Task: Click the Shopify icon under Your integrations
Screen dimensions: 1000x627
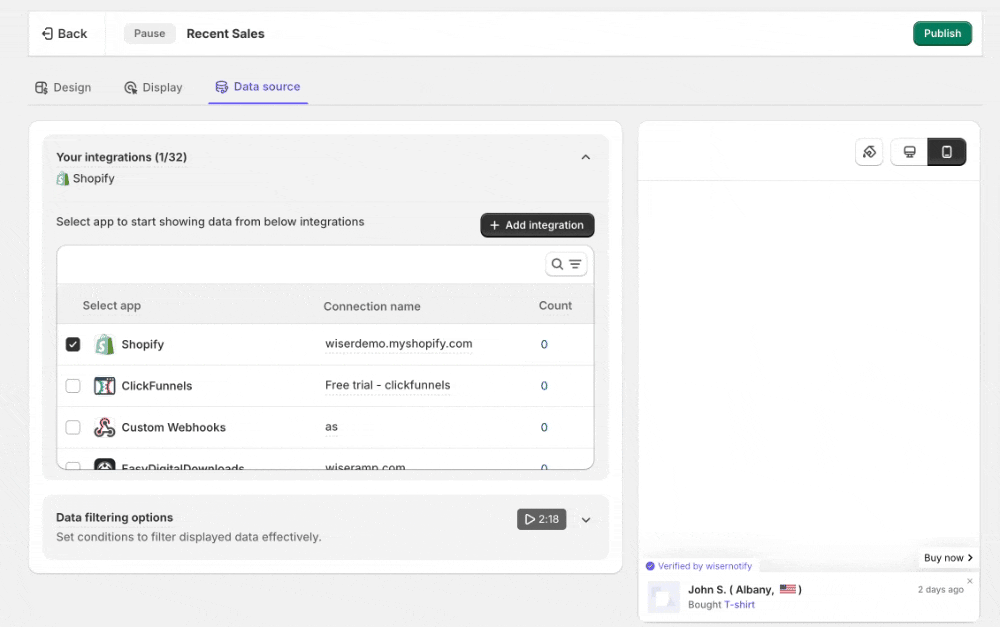Action: pos(62,179)
